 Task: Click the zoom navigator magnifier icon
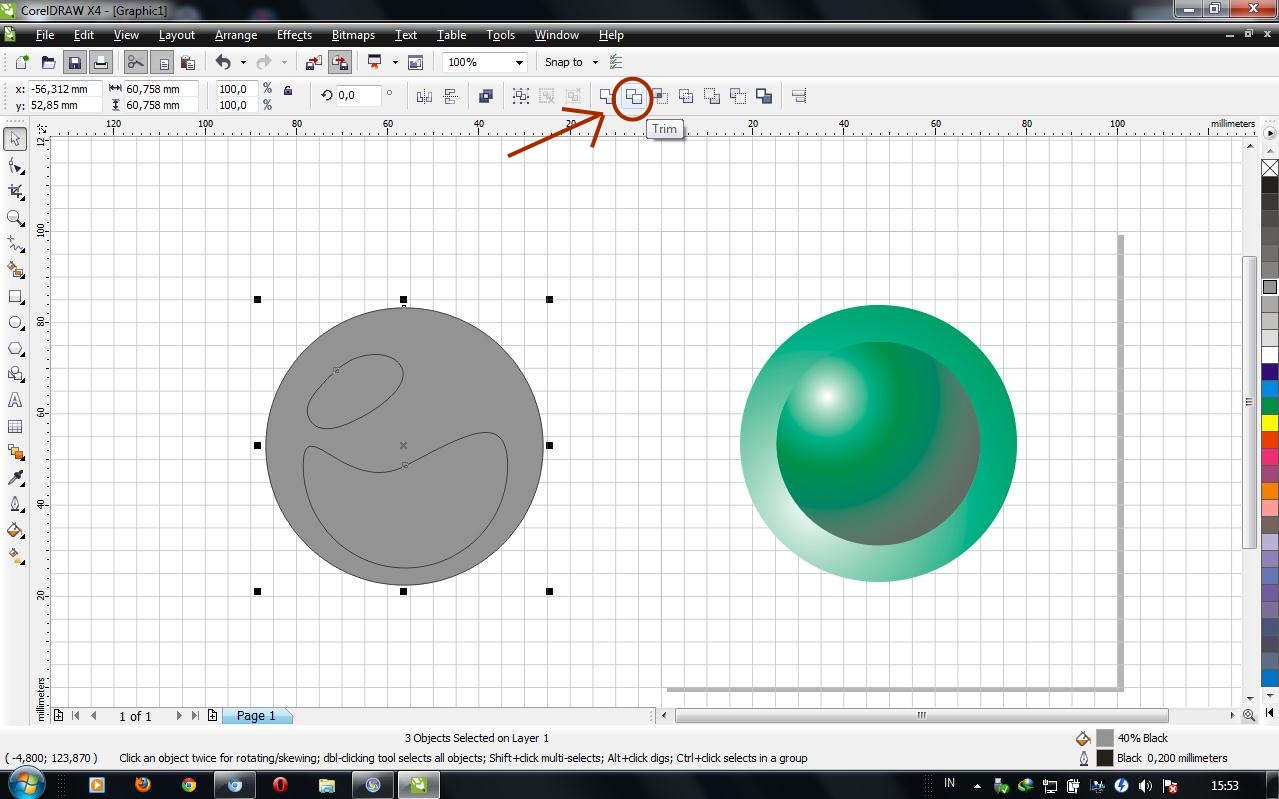coord(1249,715)
